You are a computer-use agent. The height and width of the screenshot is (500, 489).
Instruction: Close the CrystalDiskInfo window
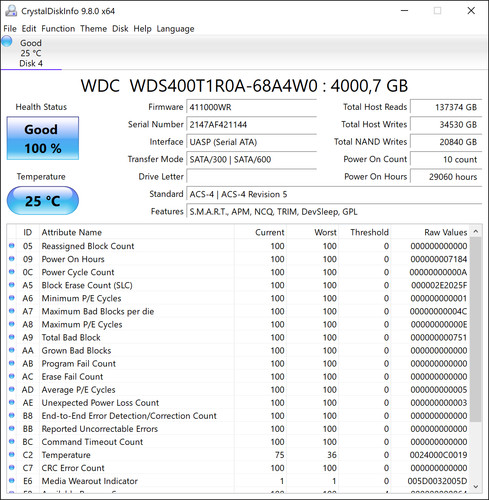click(x=471, y=11)
